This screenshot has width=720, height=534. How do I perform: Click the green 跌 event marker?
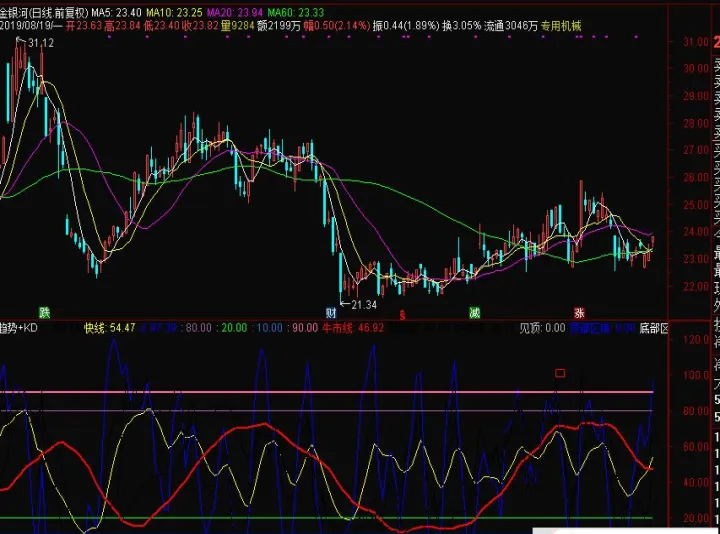pyautogui.click(x=44, y=313)
